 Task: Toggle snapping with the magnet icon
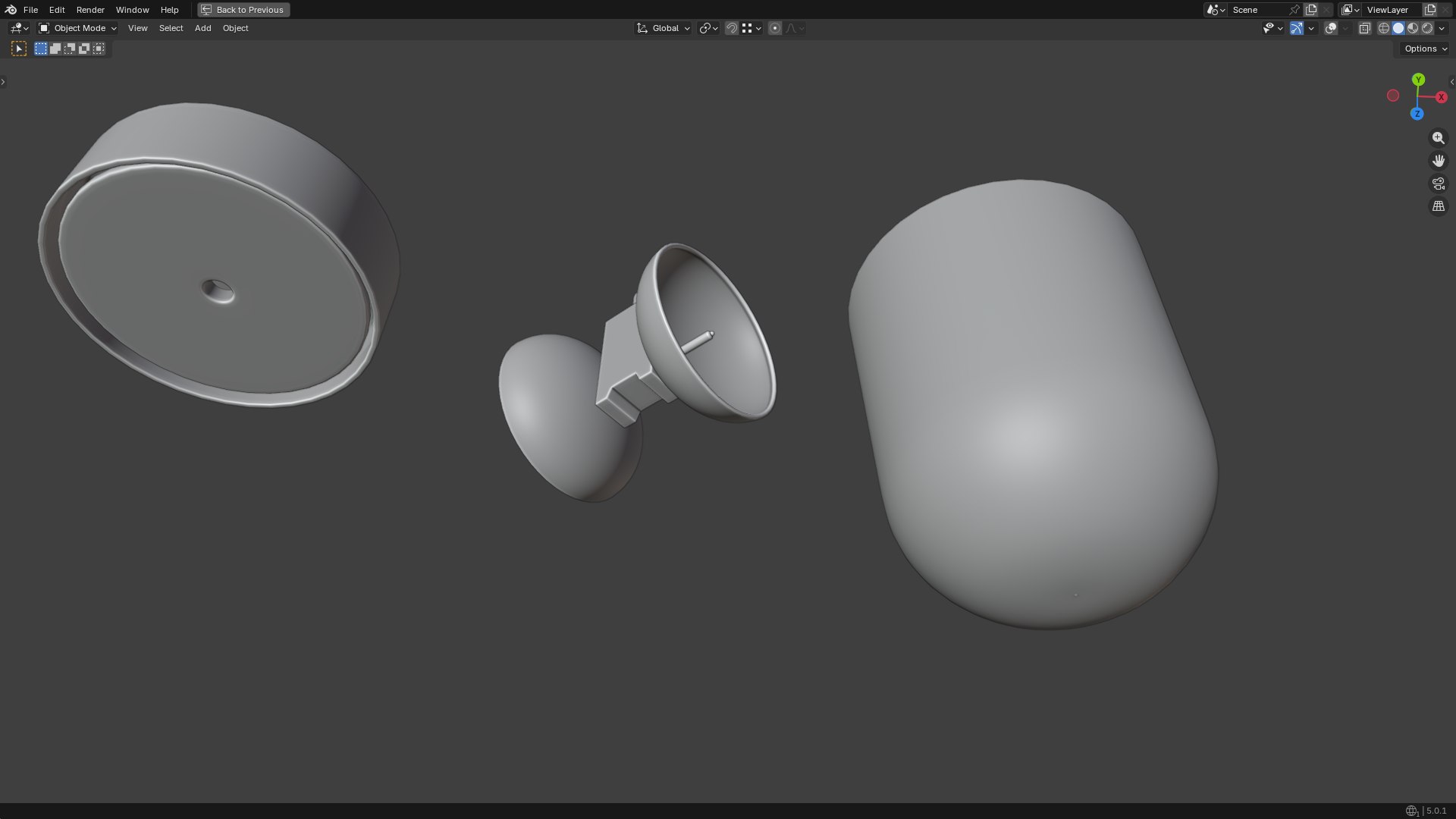732,28
